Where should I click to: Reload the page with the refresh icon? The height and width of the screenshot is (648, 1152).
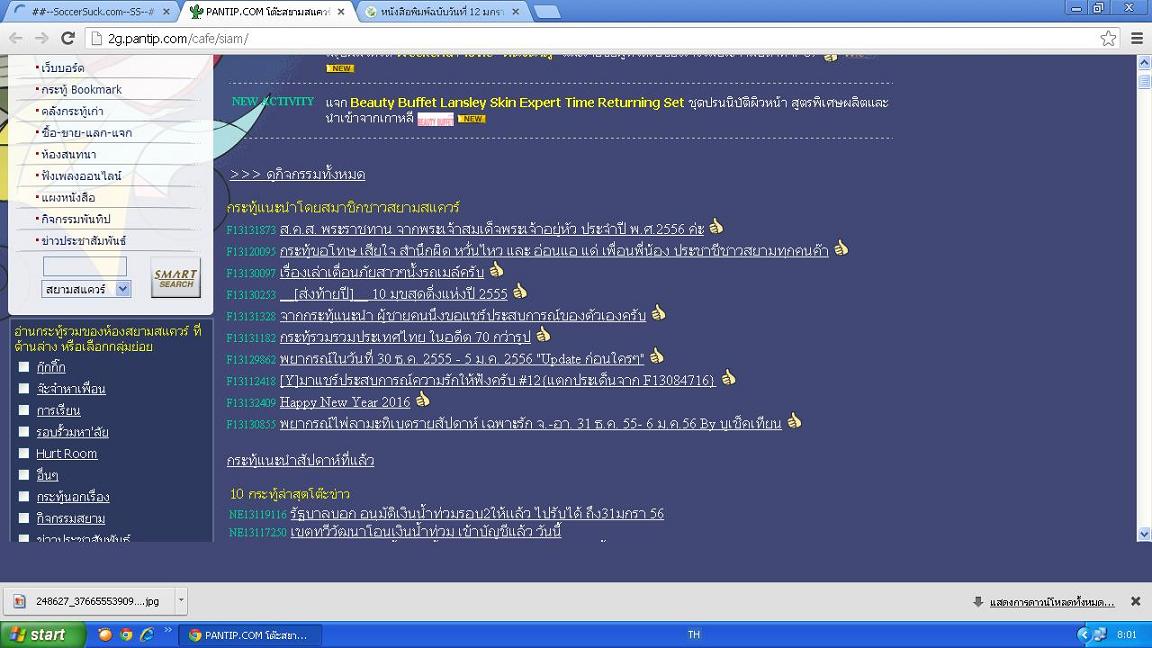pyautogui.click(x=68, y=38)
